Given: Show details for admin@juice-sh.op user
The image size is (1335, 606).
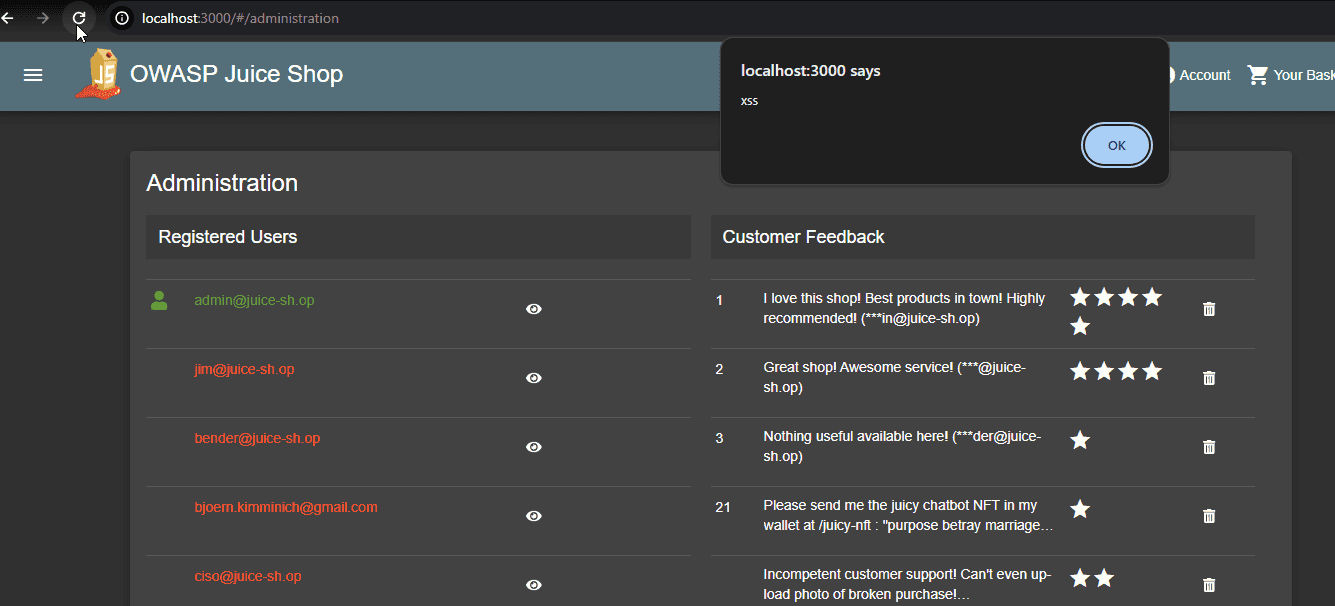Looking at the screenshot, I should click(534, 309).
